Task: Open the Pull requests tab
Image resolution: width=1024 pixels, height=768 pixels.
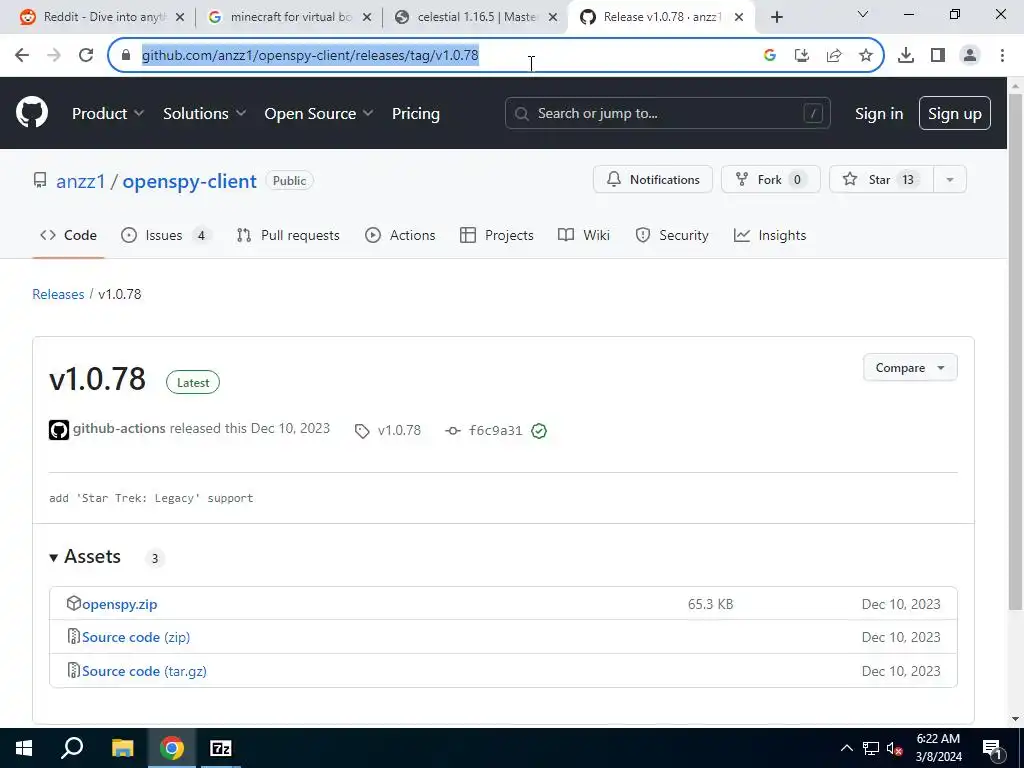Action: click(288, 235)
